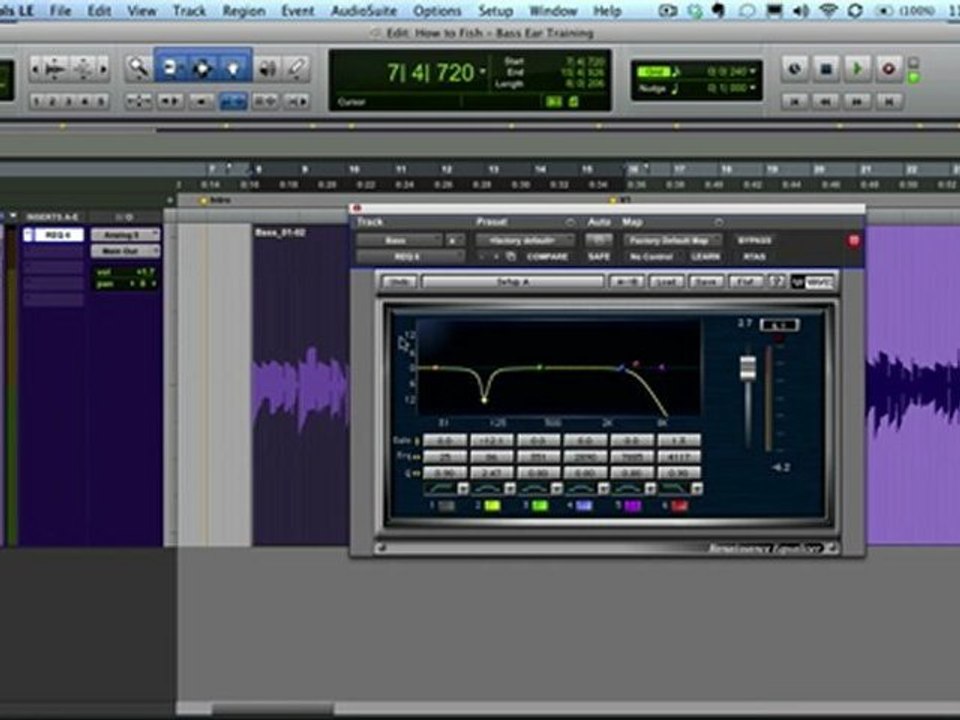
Task: Toggle EQ band 3 green on/off switch
Action: coord(539,506)
